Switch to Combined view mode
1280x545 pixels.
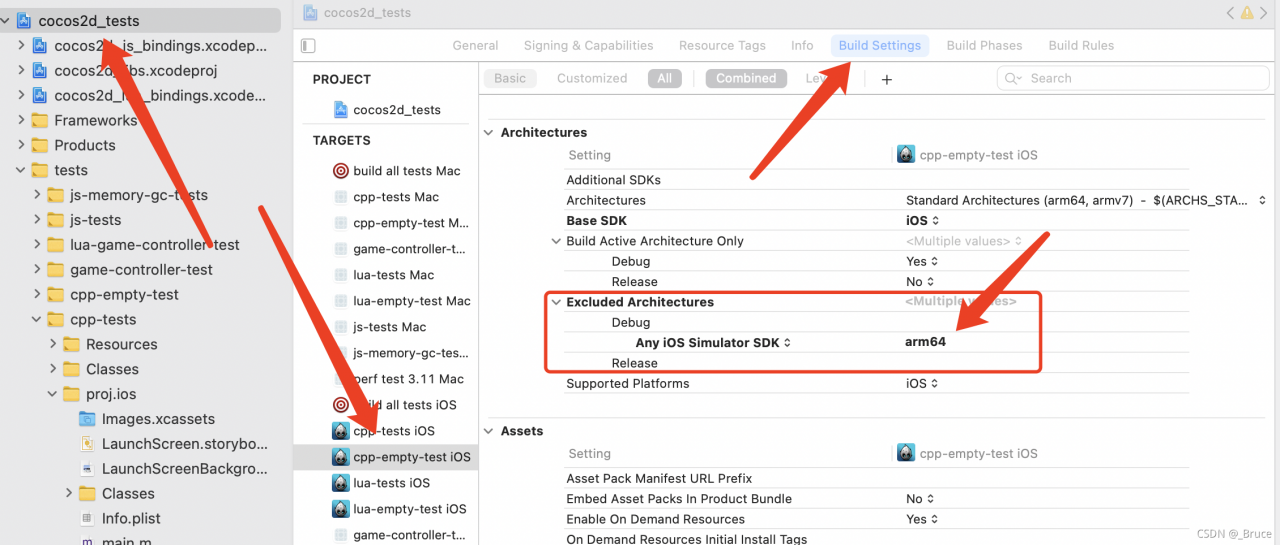click(x=746, y=78)
